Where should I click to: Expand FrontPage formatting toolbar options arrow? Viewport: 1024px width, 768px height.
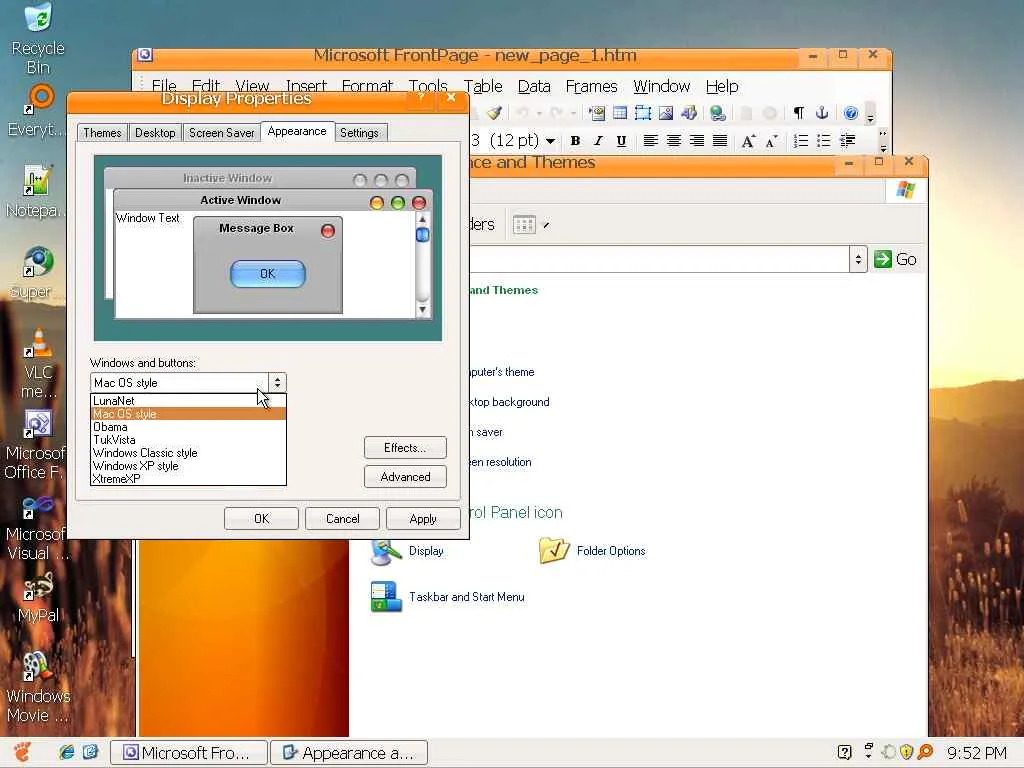[883, 141]
